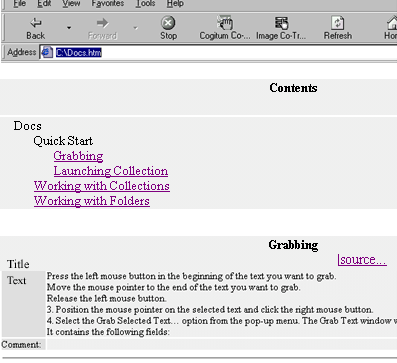Open the Tools menu
397x363 pixels.
coord(145,4)
